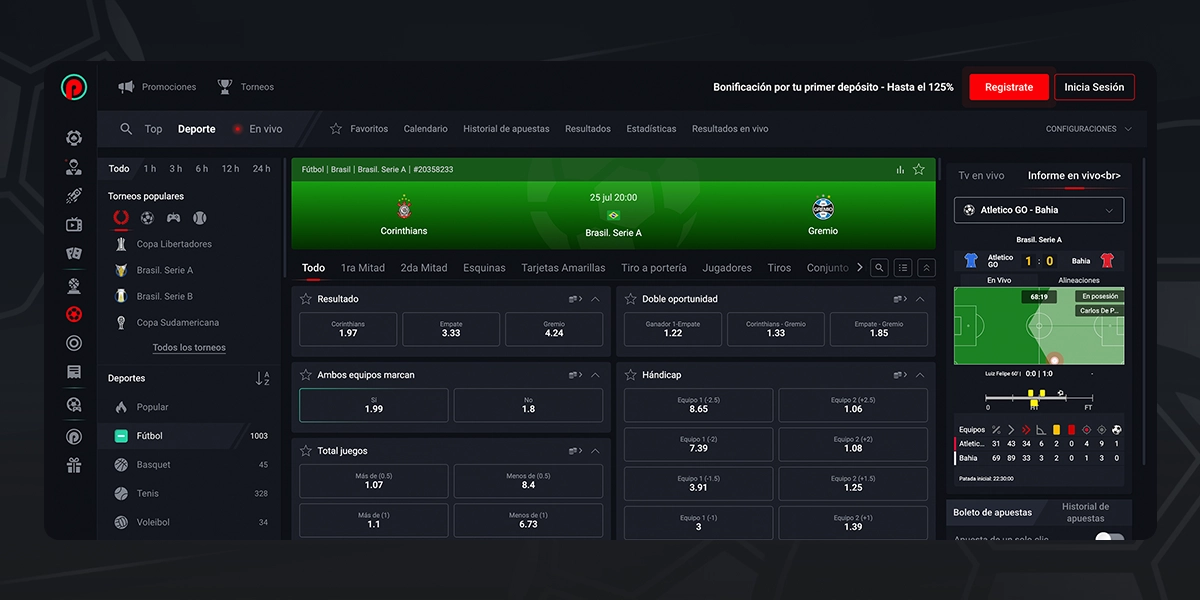Switch to 1ra Mitad tab
1200x600 pixels.
[x=363, y=268]
